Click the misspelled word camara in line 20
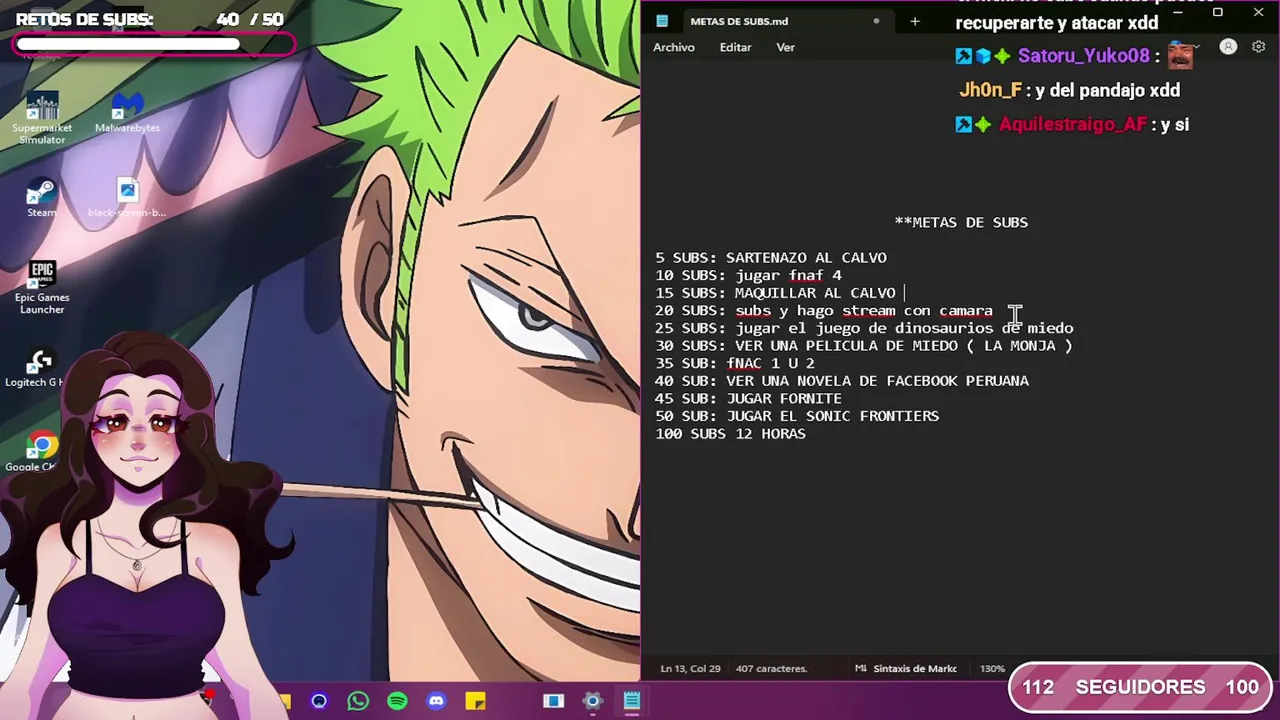 965,311
